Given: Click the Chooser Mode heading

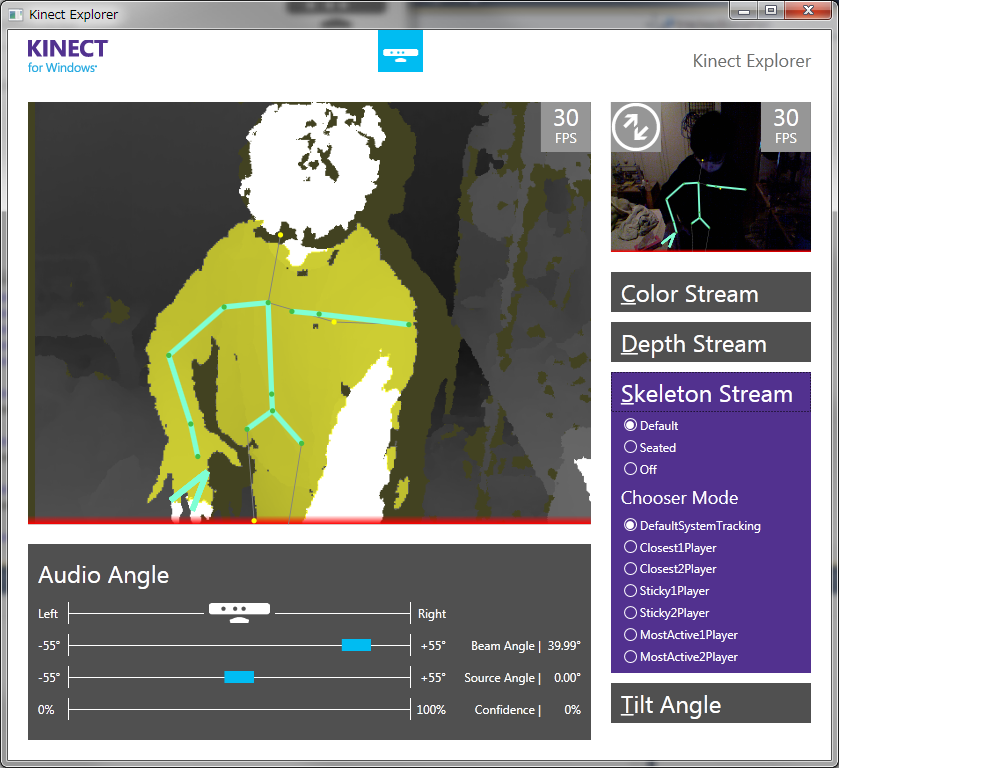Looking at the screenshot, I should point(680,497).
